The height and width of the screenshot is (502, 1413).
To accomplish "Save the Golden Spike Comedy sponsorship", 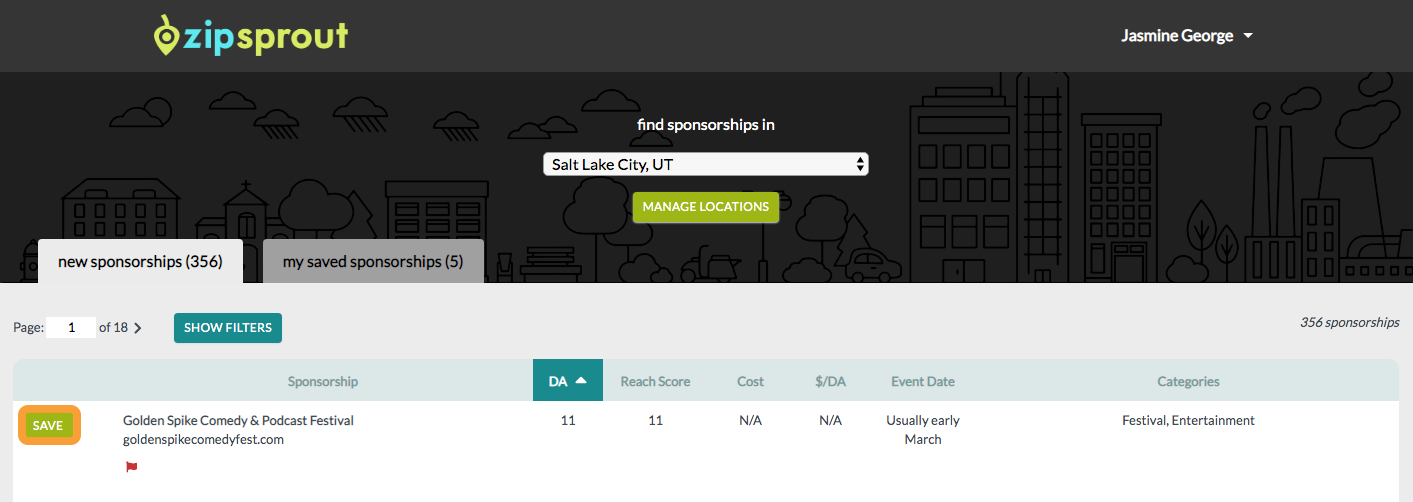I will click(48, 426).
